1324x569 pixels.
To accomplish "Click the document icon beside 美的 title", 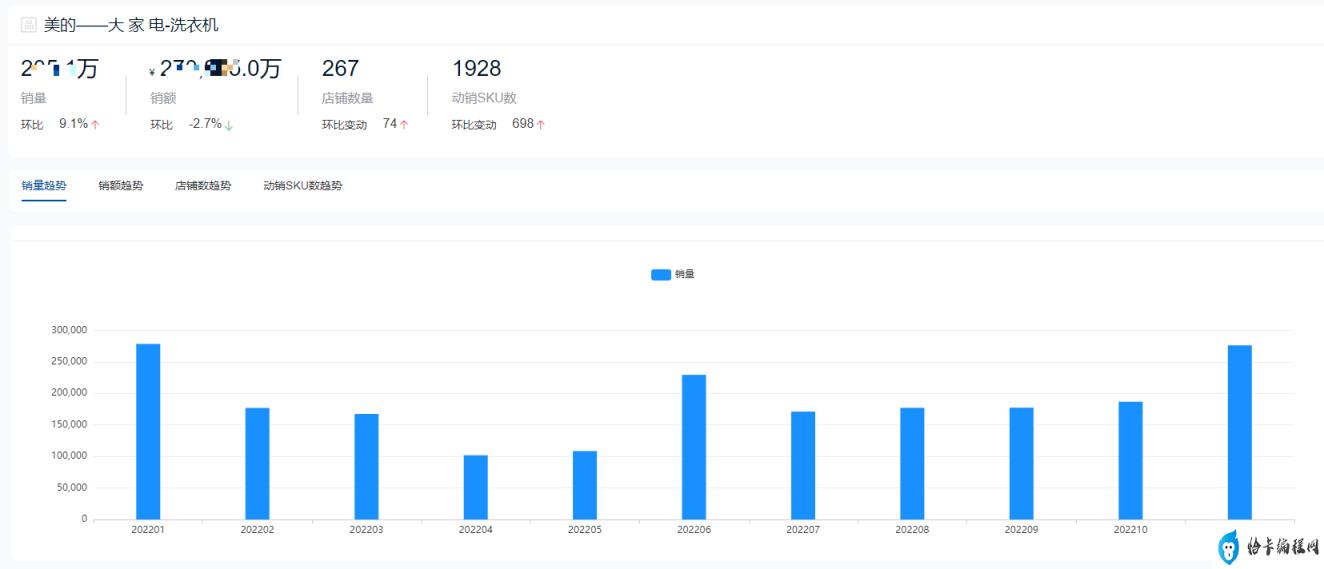I will click(28, 25).
